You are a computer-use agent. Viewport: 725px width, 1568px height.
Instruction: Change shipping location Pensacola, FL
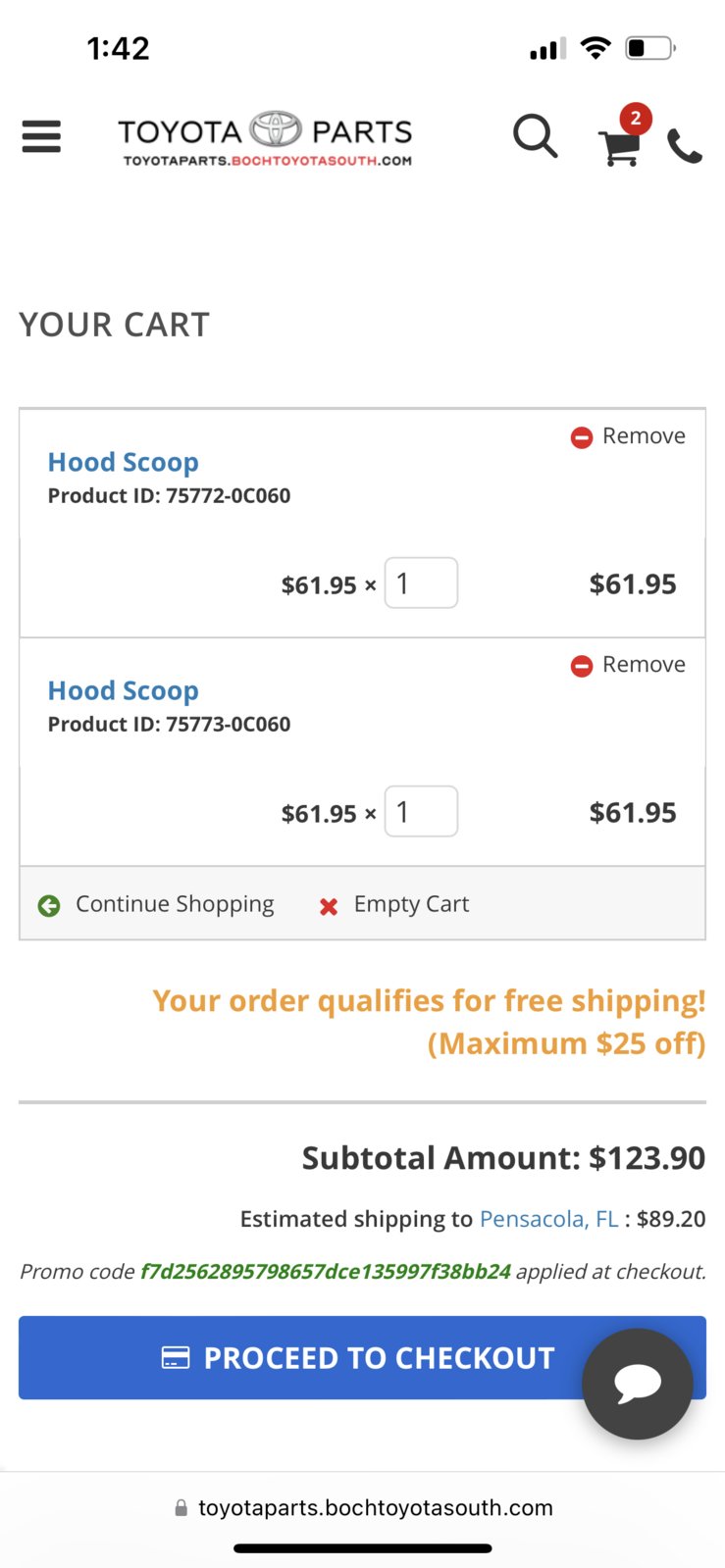point(549,1219)
